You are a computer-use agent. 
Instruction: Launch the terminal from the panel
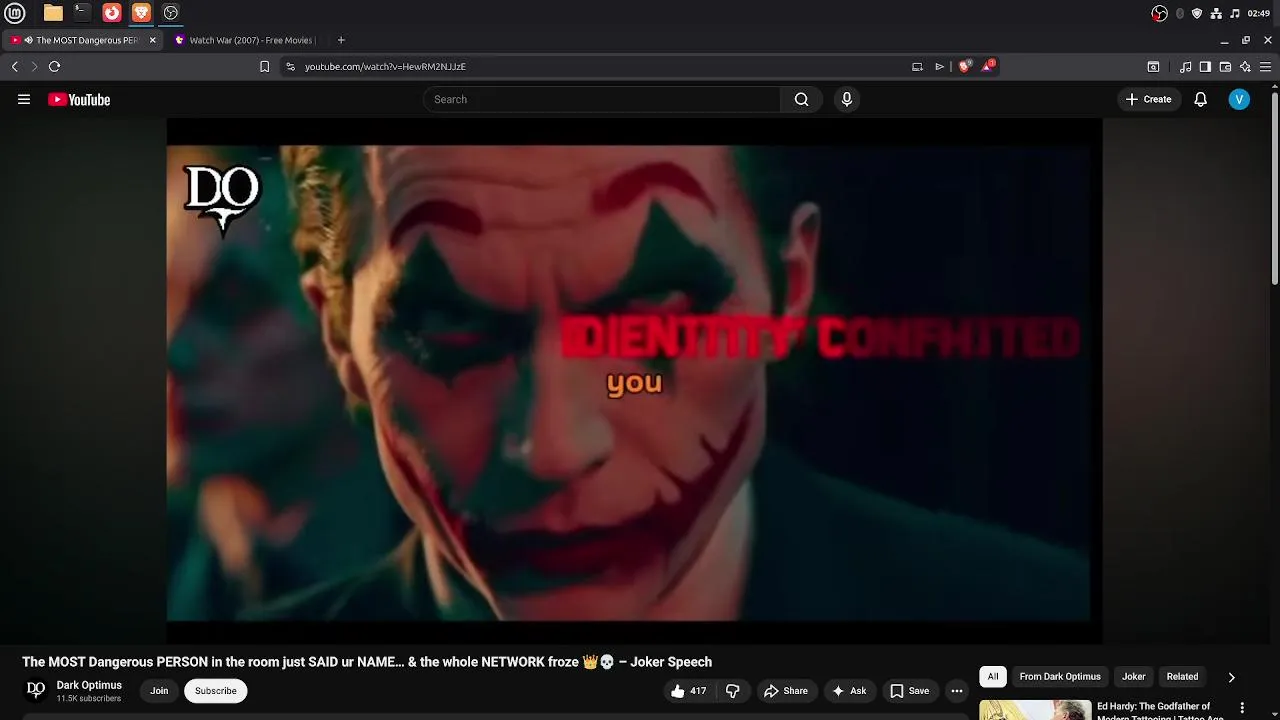[x=82, y=13]
